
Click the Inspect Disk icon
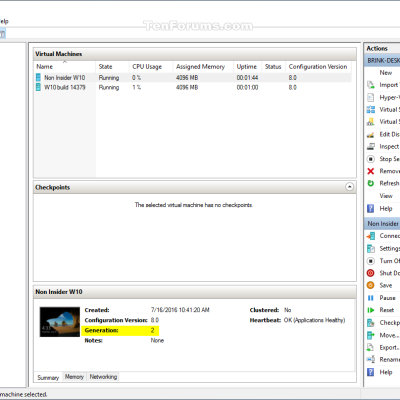[371, 147]
